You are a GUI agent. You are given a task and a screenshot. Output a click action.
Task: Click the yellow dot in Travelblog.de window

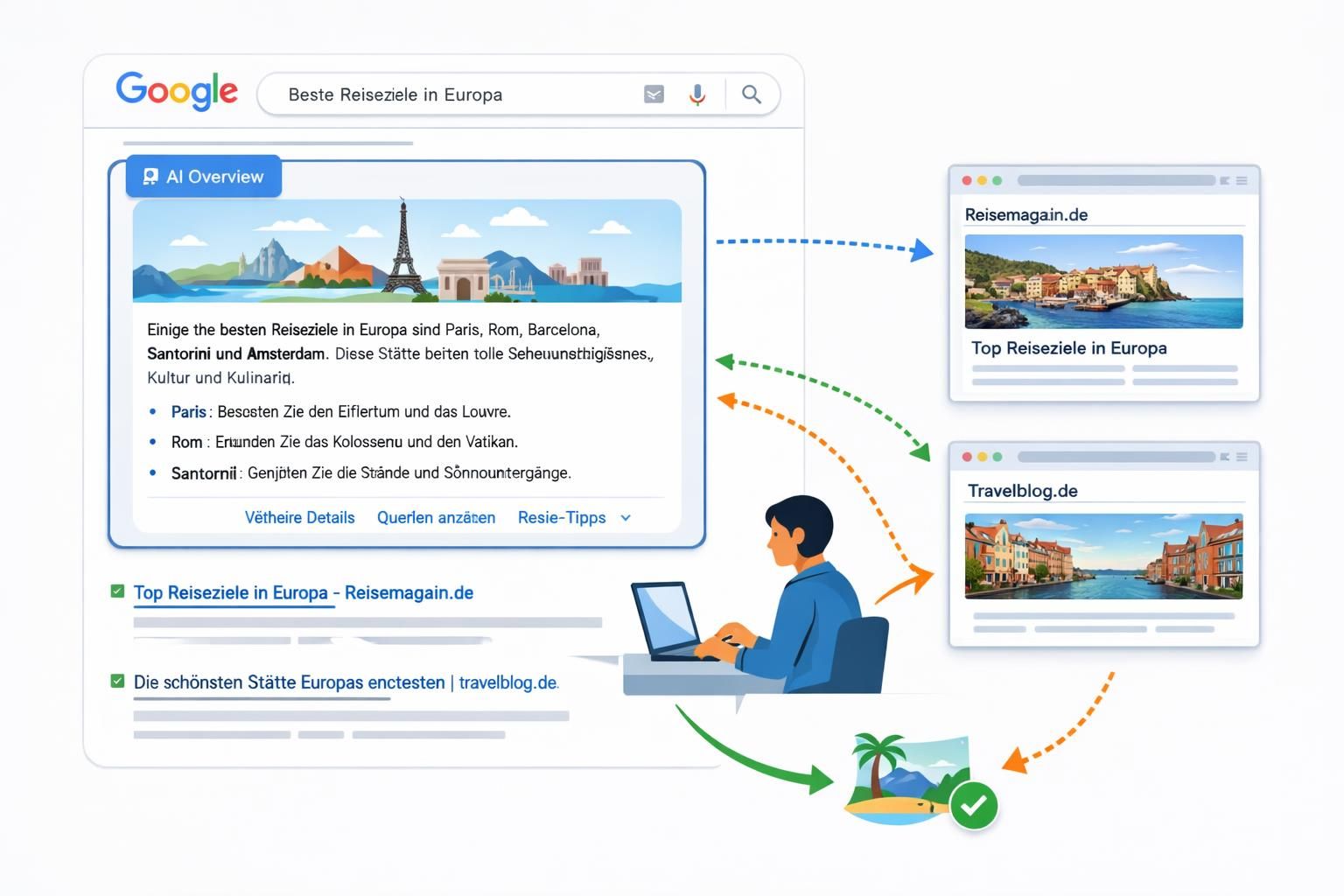click(982, 457)
